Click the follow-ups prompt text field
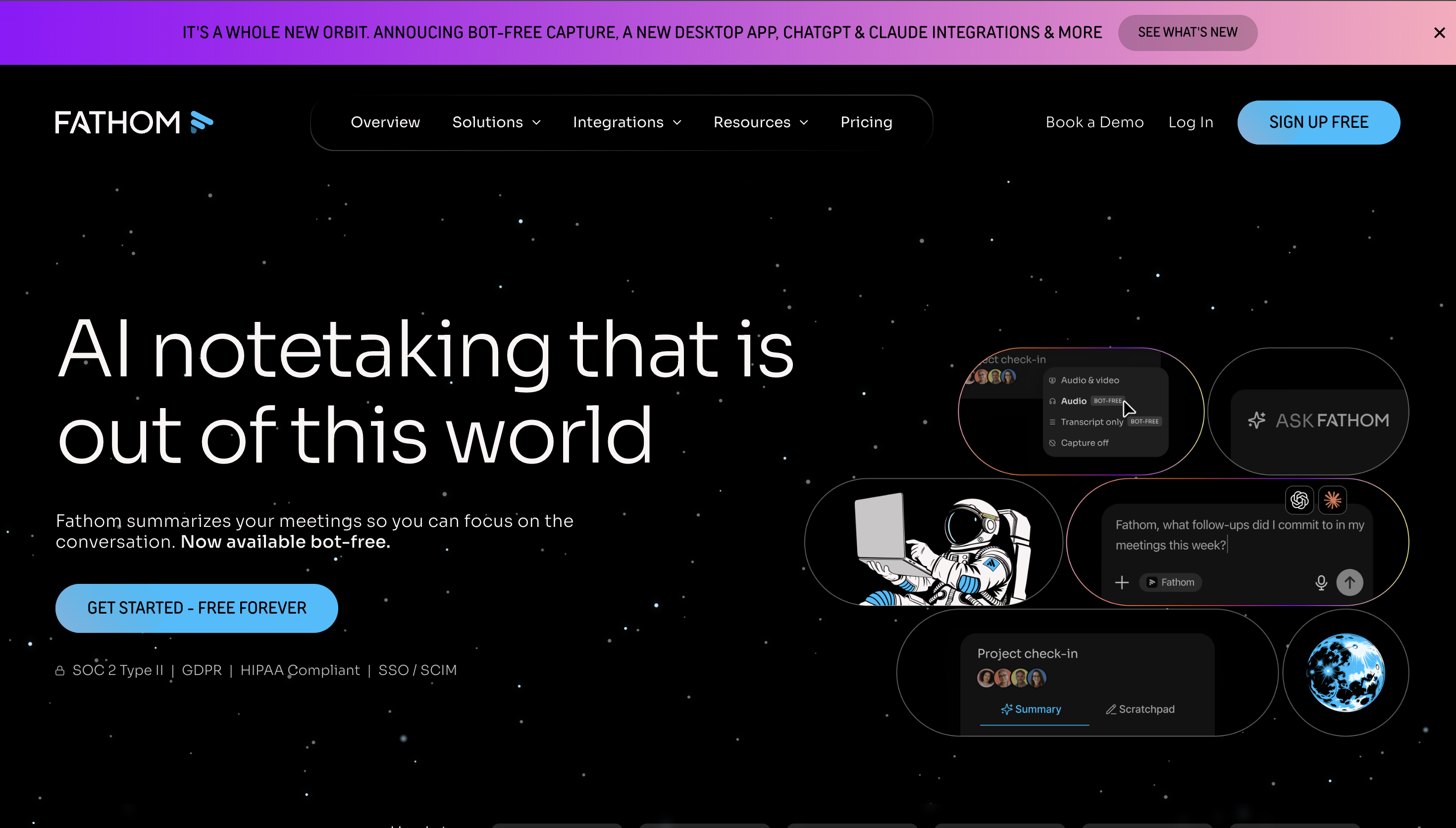The width and height of the screenshot is (1456, 828). [1240, 534]
